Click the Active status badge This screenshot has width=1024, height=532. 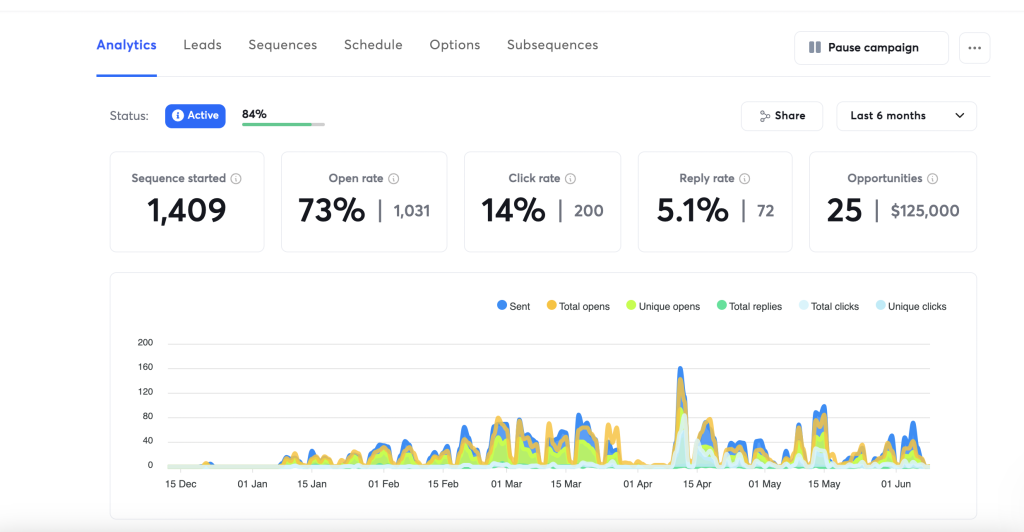click(195, 116)
